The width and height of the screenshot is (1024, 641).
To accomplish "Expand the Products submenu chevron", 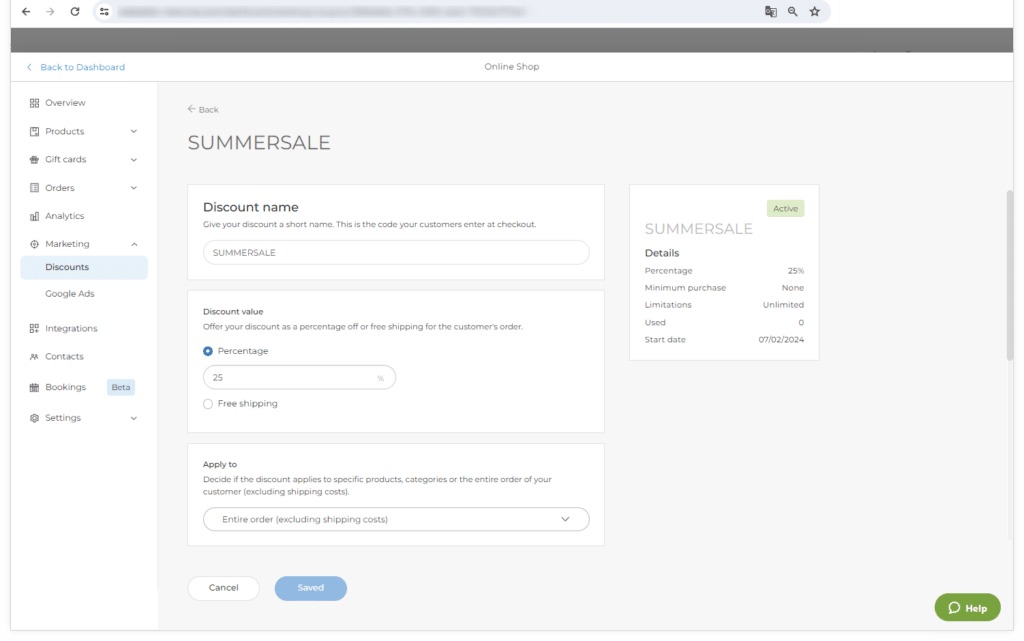I will [x=134, y=132].
